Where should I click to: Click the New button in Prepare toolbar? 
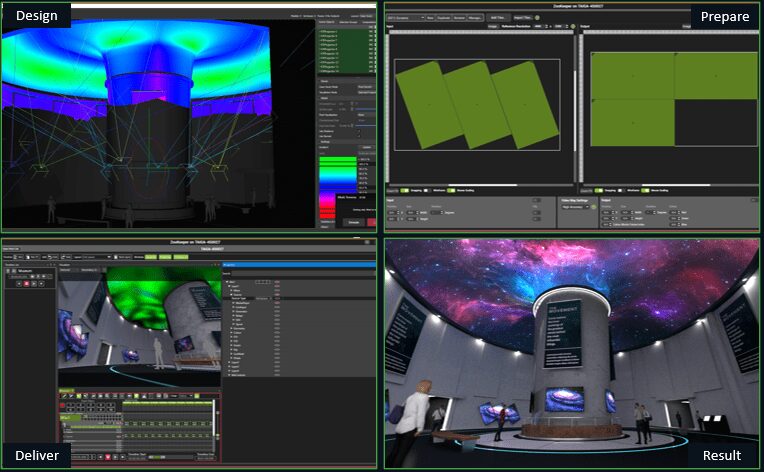pyautogui.click(x=430, y=18)
